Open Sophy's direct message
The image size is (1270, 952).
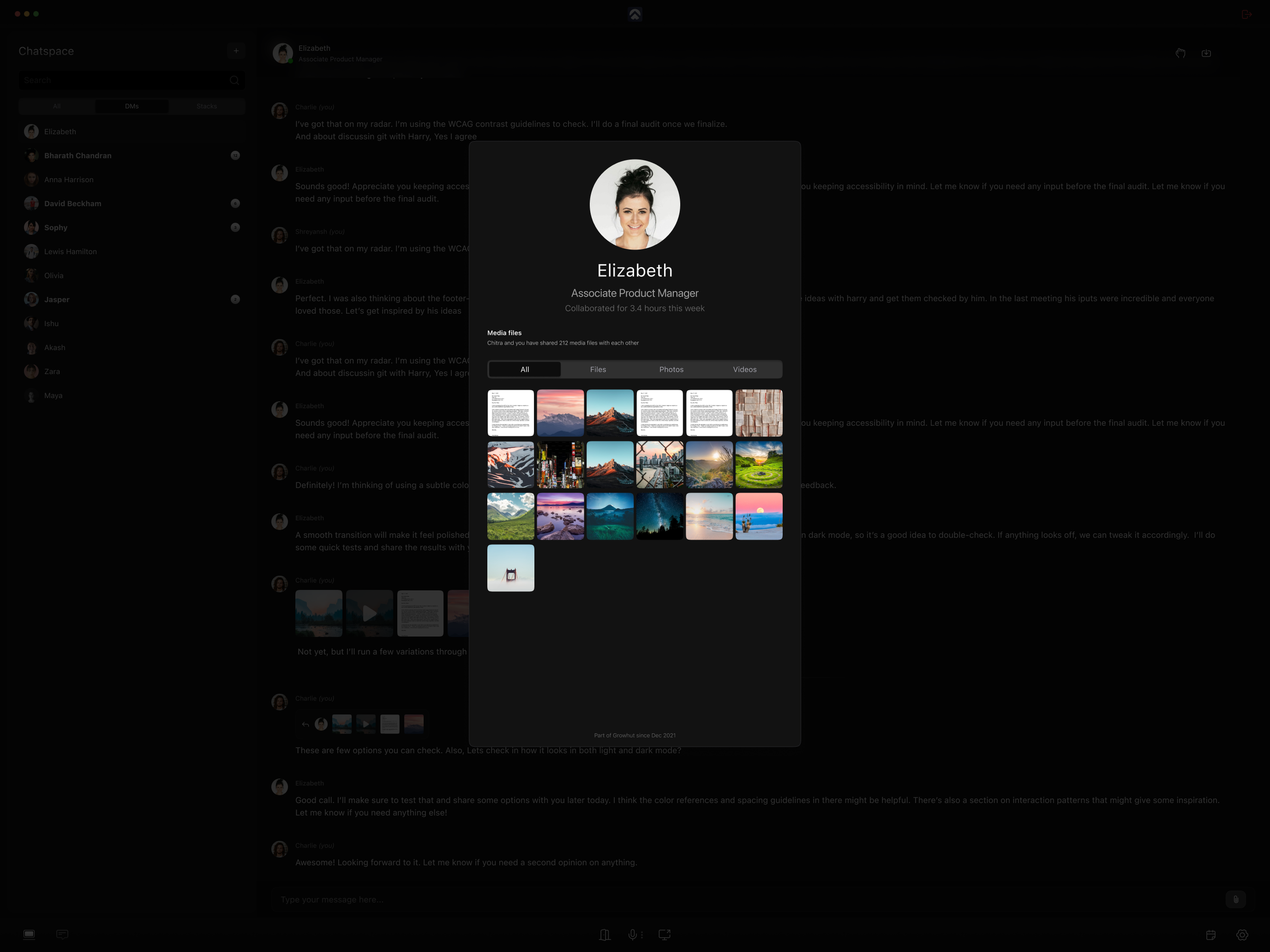[132, 228]
